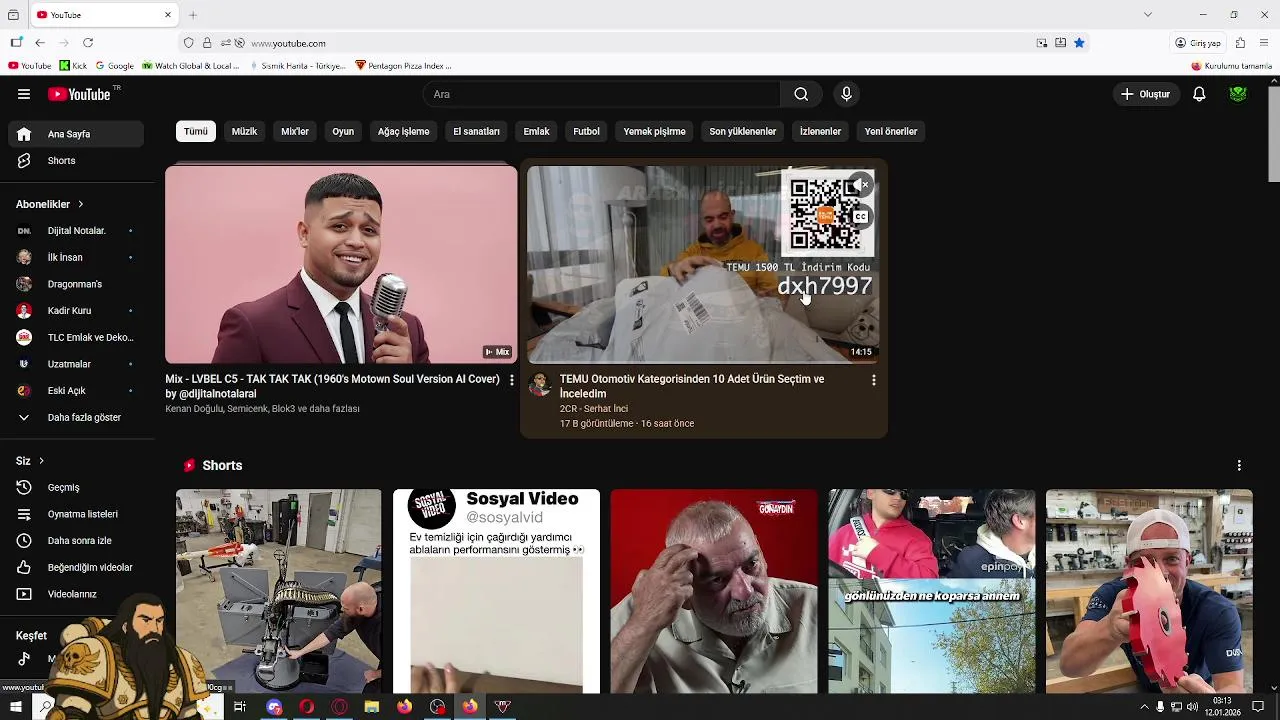Open Giriş yap browser sign-in

[1199, 43]
